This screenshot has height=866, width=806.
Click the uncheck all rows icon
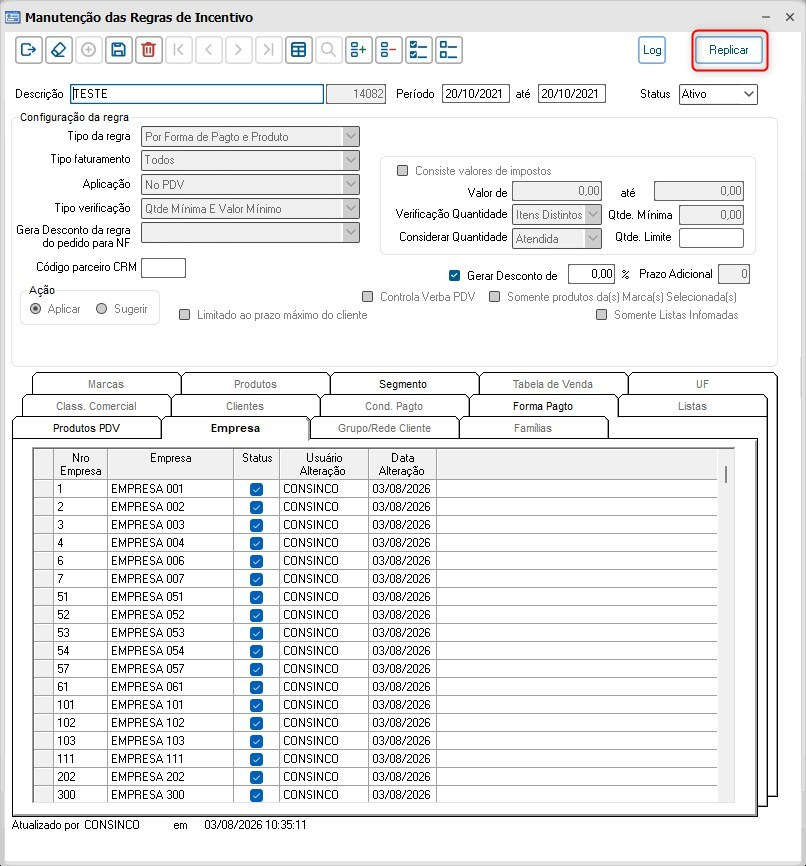[449, 50]
